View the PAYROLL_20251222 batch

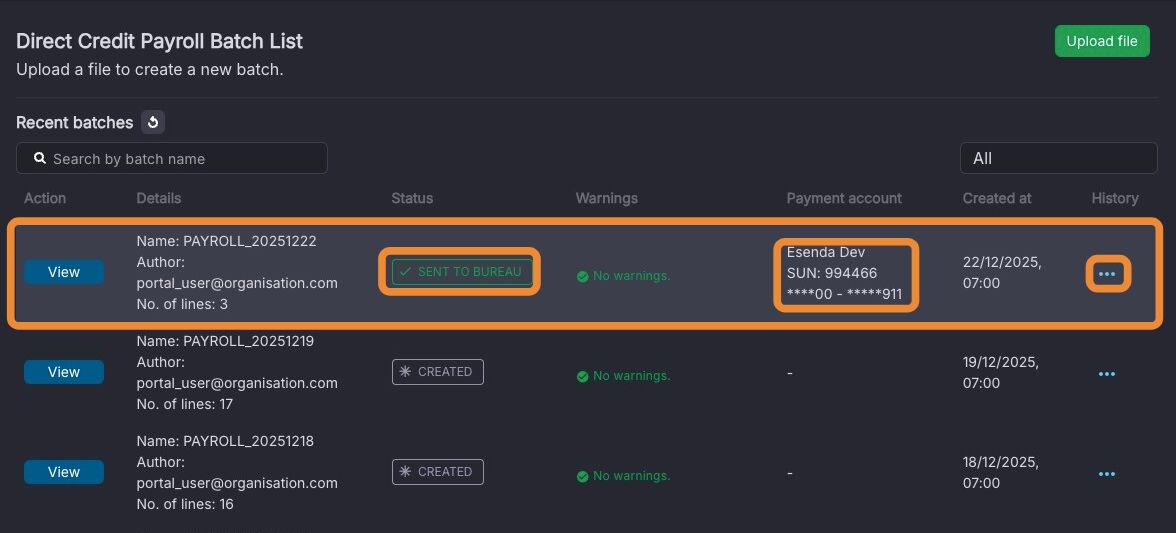pyautogui.click(x=64, y=272)
